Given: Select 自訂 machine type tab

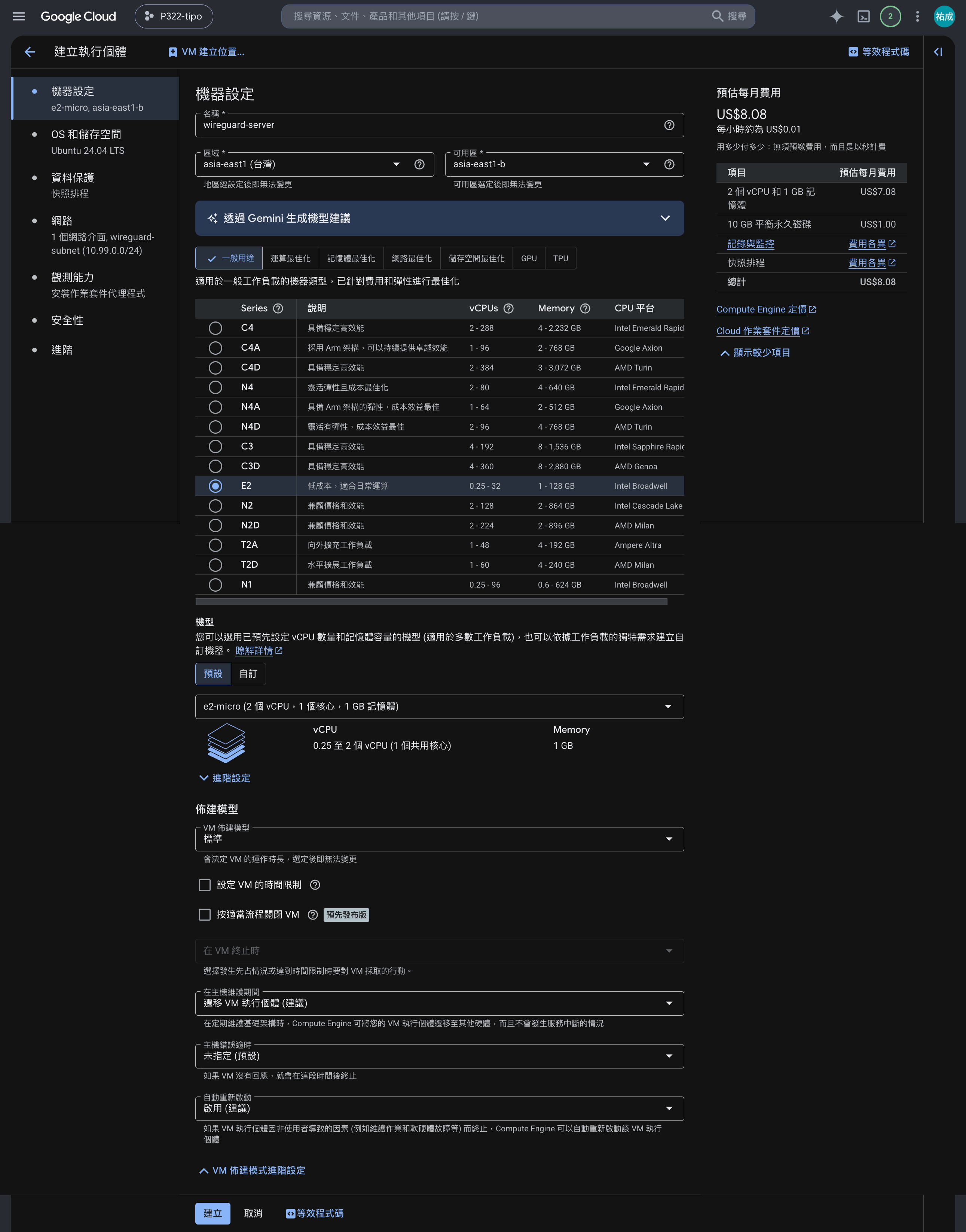Looking at the screenshot, I should pos(248,674).
